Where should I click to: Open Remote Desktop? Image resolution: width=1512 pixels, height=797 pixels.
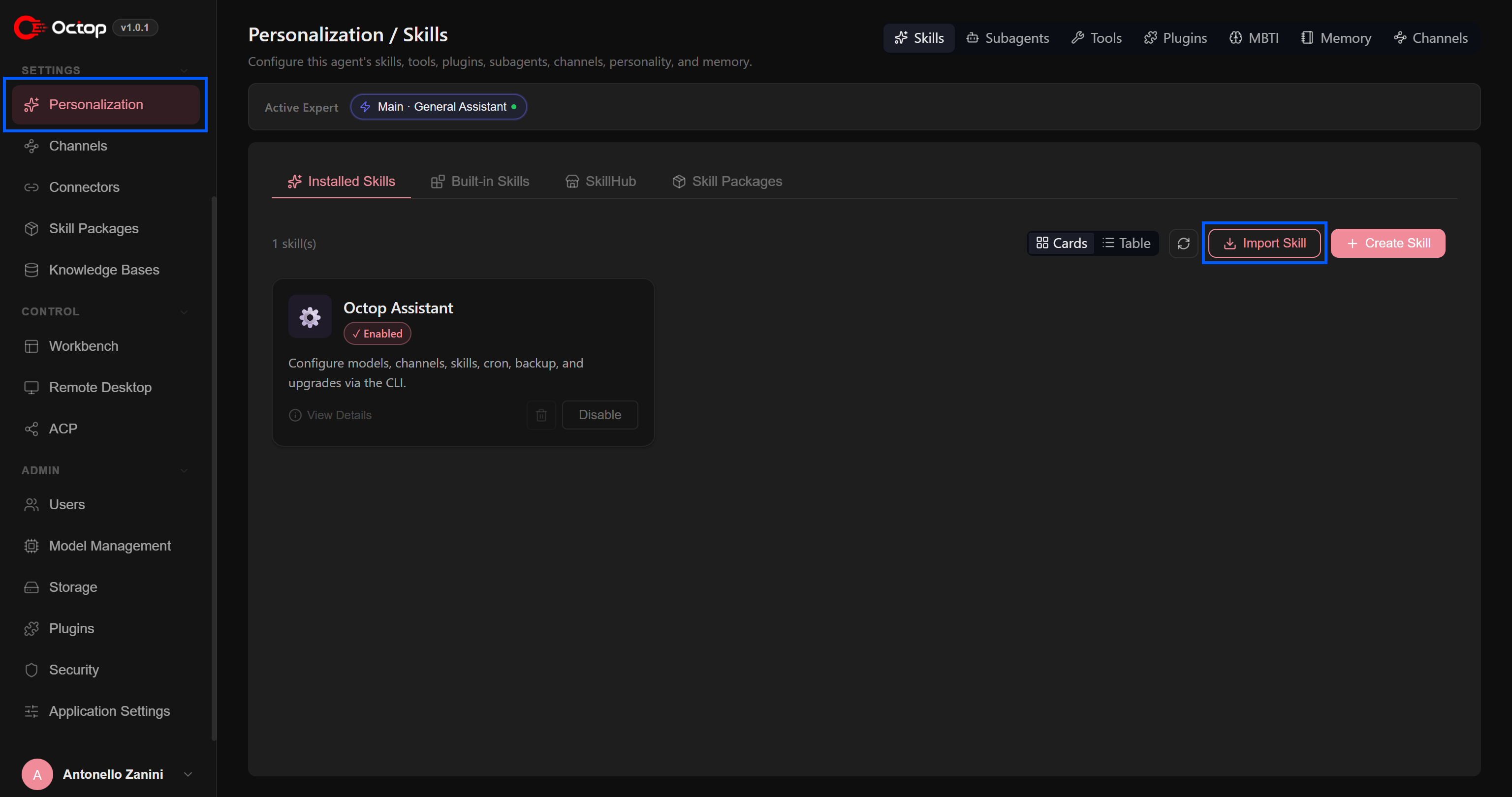106,387
